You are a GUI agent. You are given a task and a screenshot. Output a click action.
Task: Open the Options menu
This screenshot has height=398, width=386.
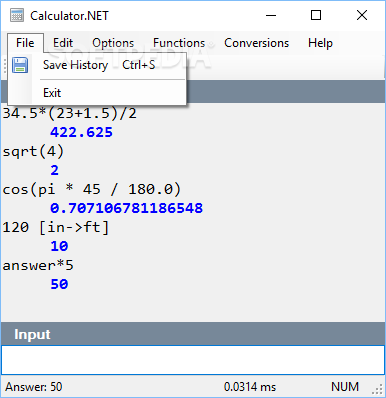[113, 43]
